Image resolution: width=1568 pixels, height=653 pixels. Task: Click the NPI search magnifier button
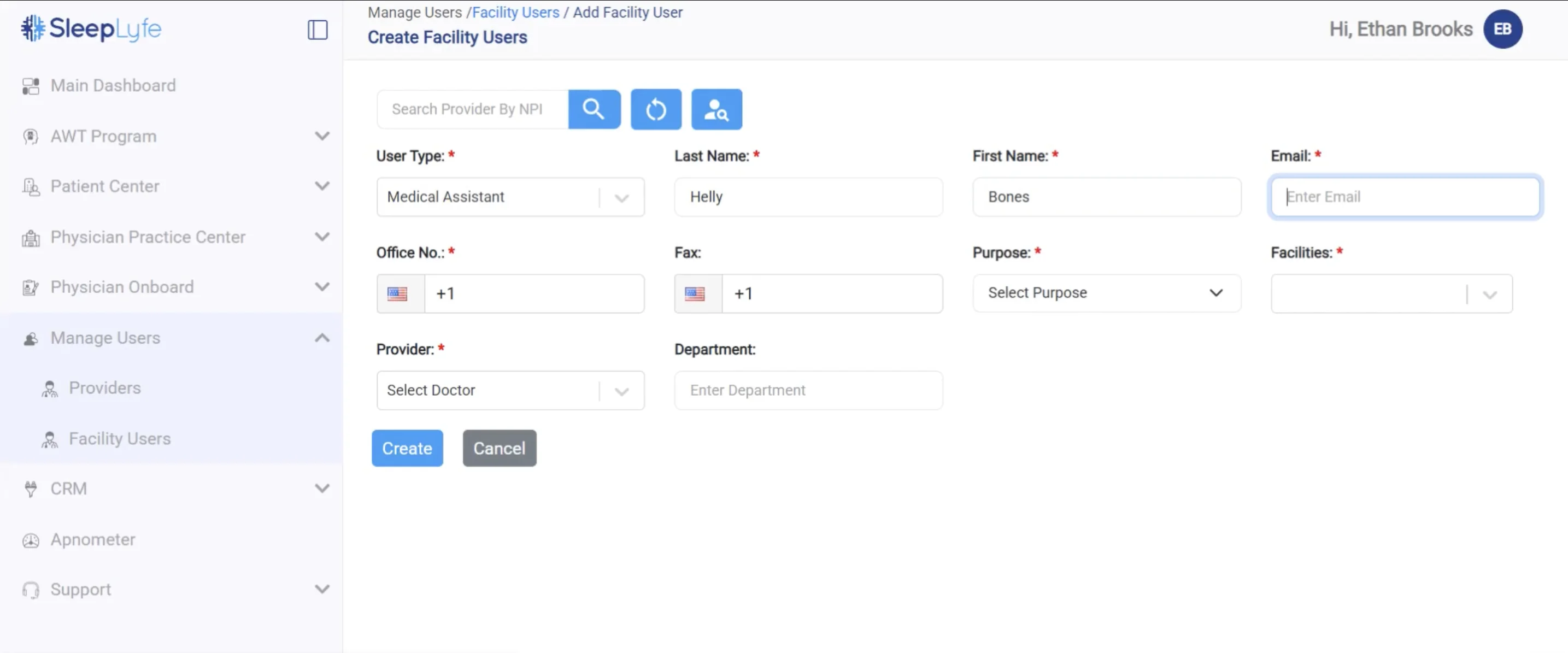click(594, 109)
